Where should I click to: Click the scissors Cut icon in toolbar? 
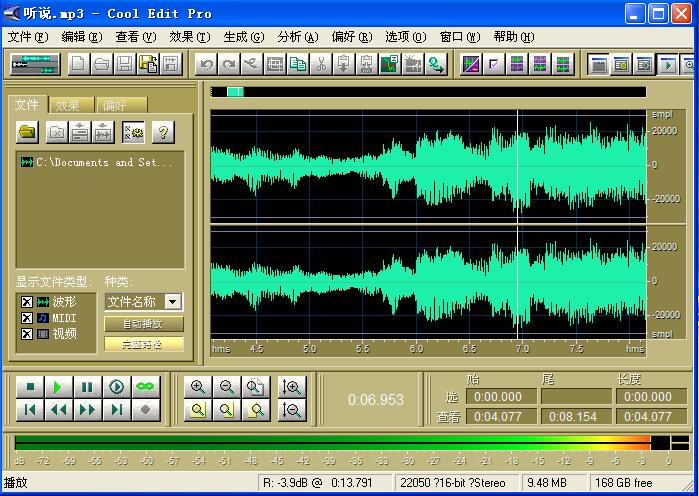click(x=321, y=65)
